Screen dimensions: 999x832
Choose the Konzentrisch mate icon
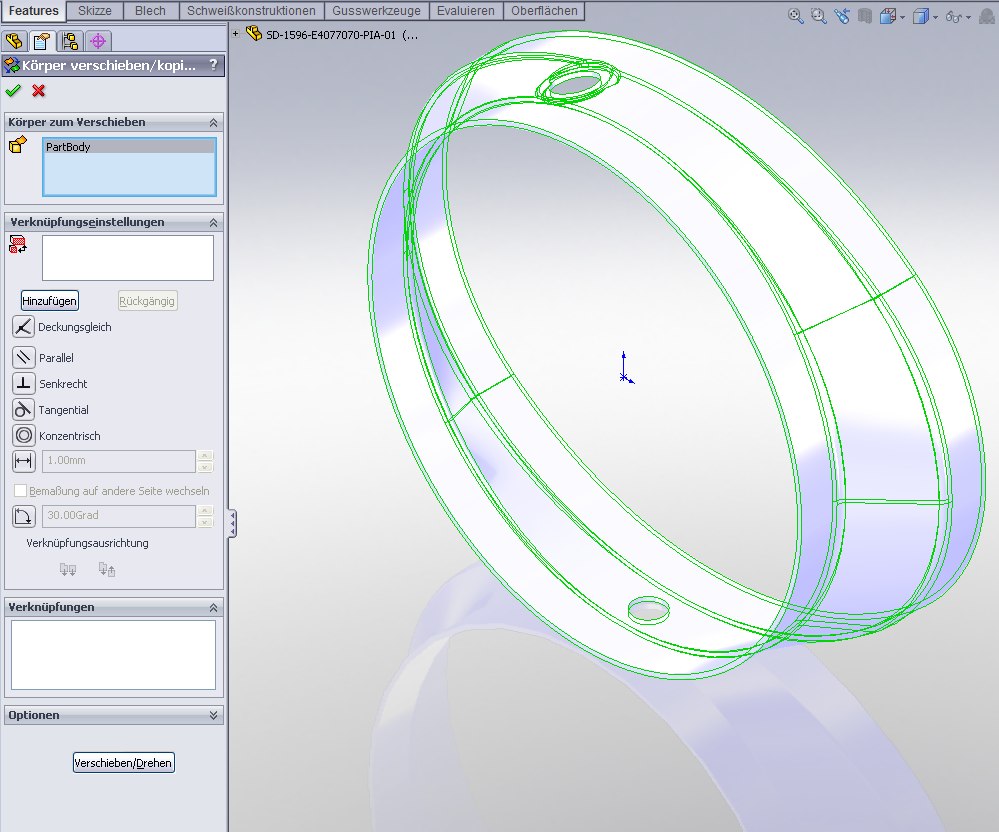click(24, 436)
